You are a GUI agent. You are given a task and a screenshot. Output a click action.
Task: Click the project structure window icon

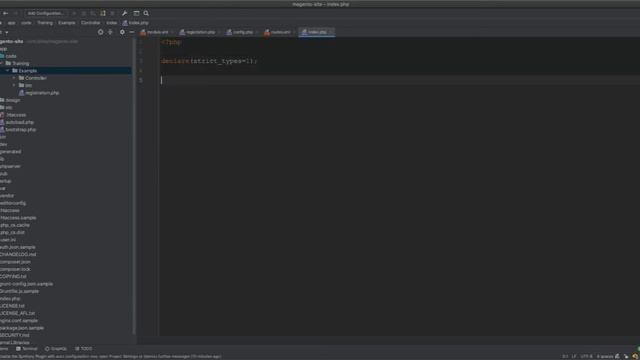[x=136, y=13]
